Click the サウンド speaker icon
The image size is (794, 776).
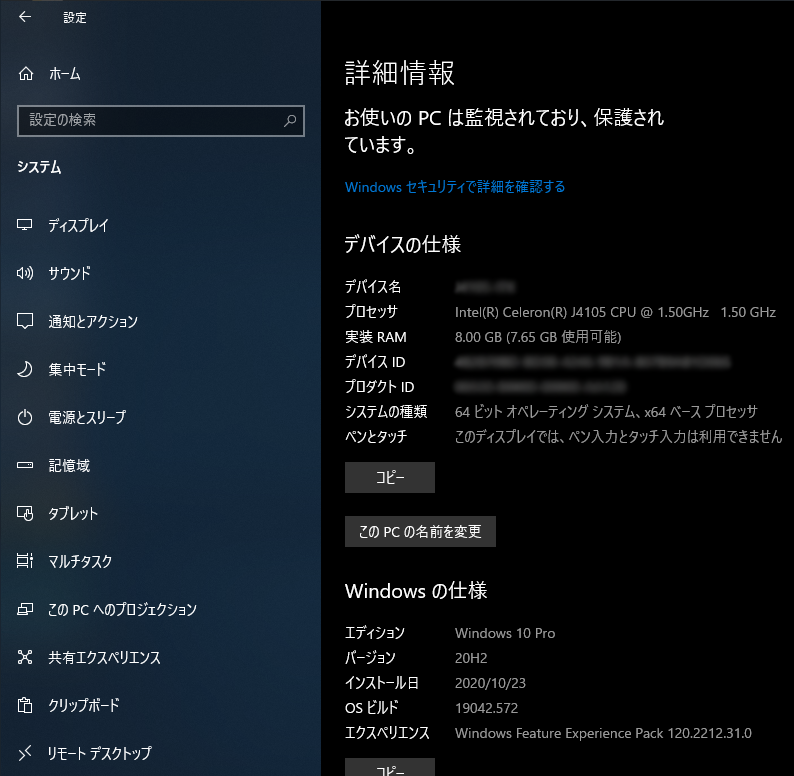point(25,273)
